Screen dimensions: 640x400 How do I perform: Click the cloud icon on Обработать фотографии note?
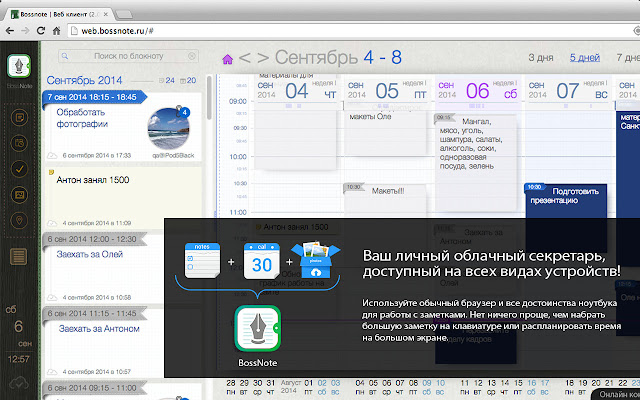click(52, 156)
